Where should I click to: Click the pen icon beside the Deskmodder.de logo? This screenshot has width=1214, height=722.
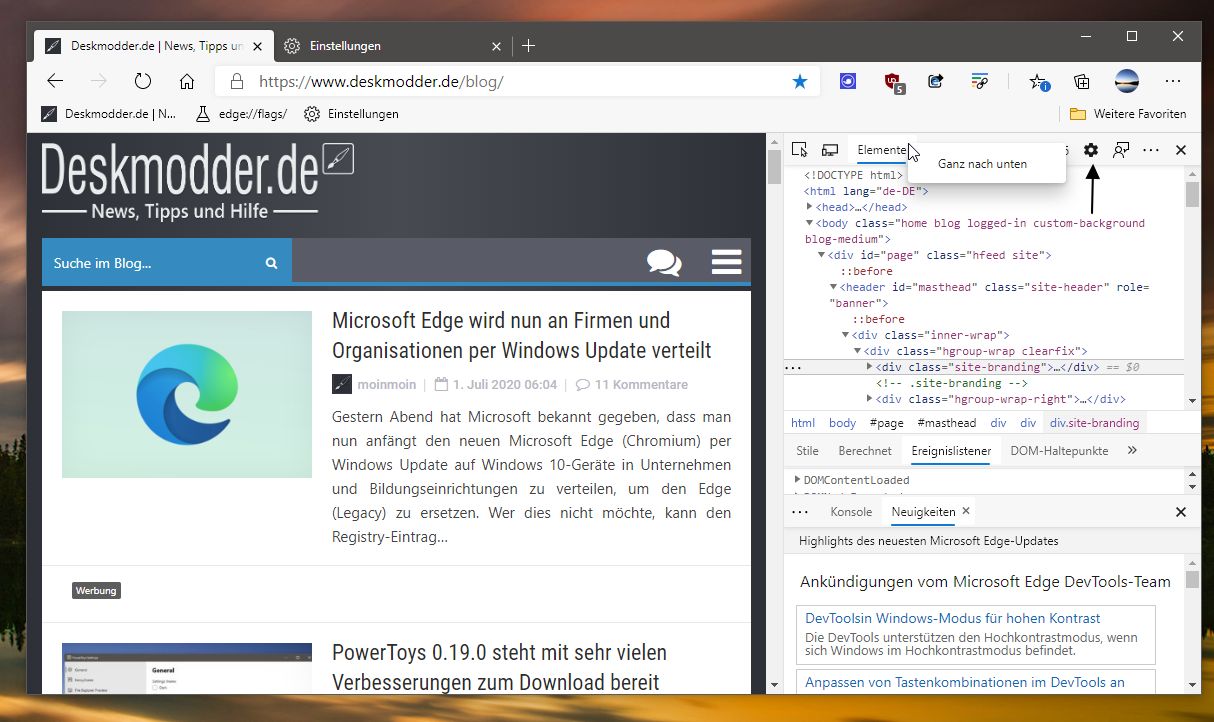(339, 160)
